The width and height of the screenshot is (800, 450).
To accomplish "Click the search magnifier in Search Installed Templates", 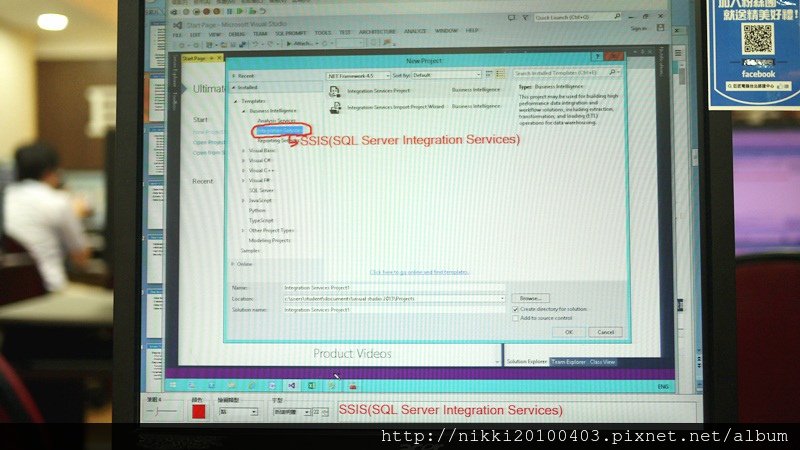I will (612, 72).
